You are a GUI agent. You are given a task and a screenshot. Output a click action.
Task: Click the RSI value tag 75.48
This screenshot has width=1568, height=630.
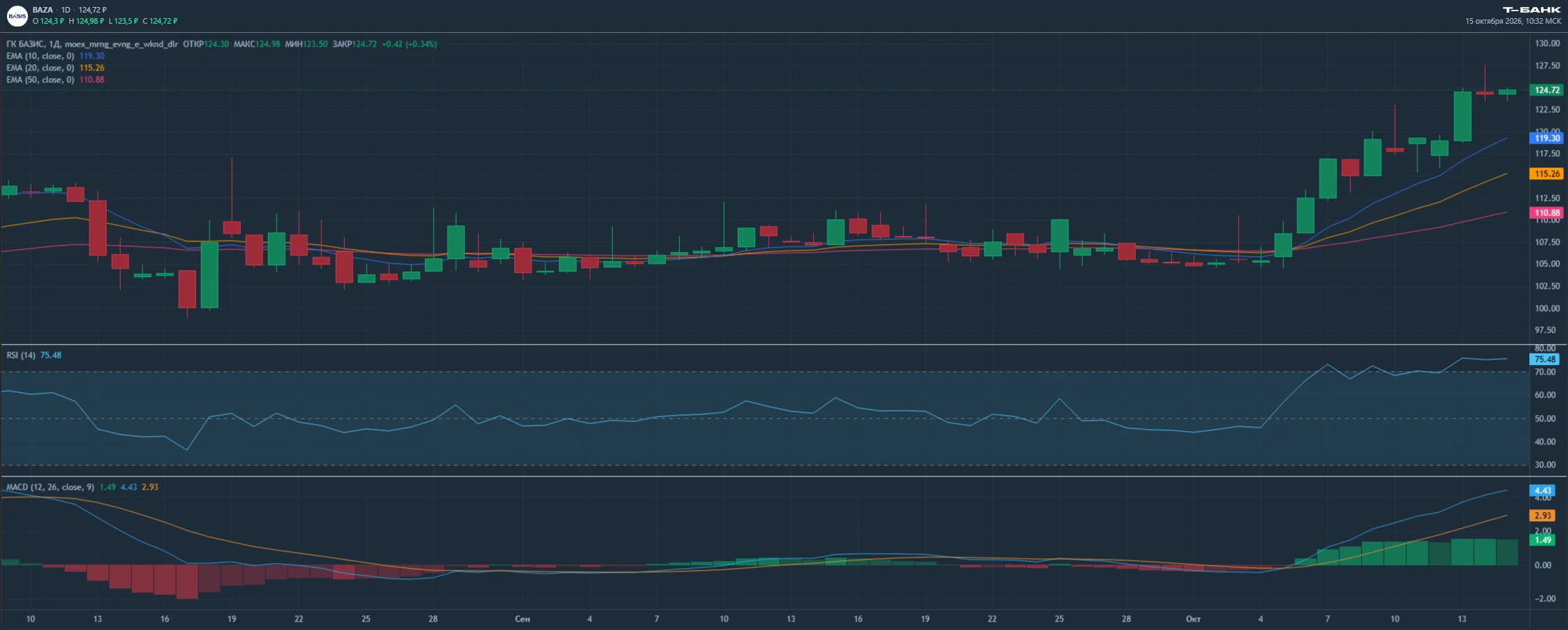click(x=1544, y=359)
